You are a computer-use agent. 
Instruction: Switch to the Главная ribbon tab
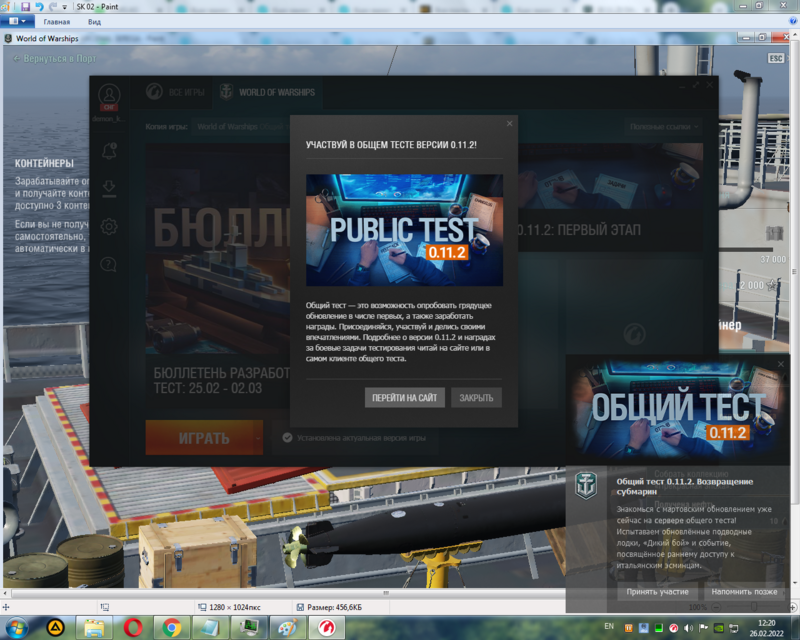point(57,22)
